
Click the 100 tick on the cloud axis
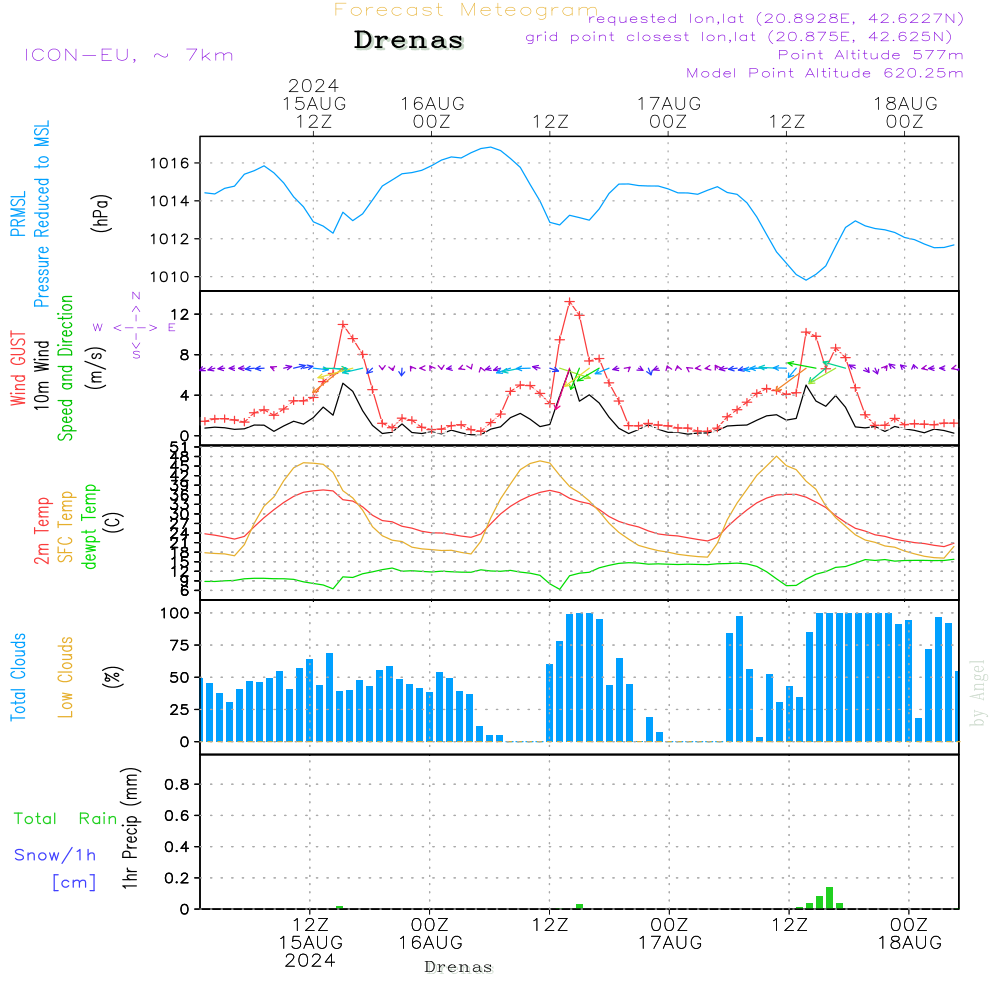[175, 614]
